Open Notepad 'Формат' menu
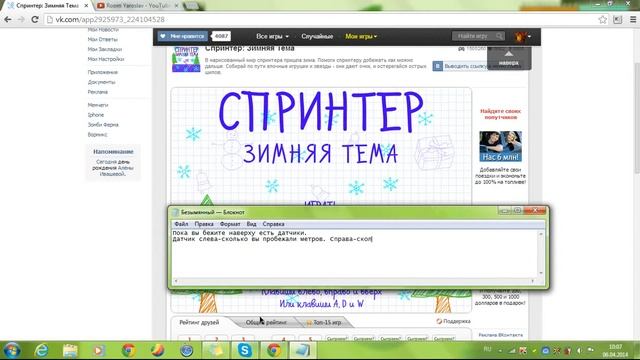 point(230,224)
